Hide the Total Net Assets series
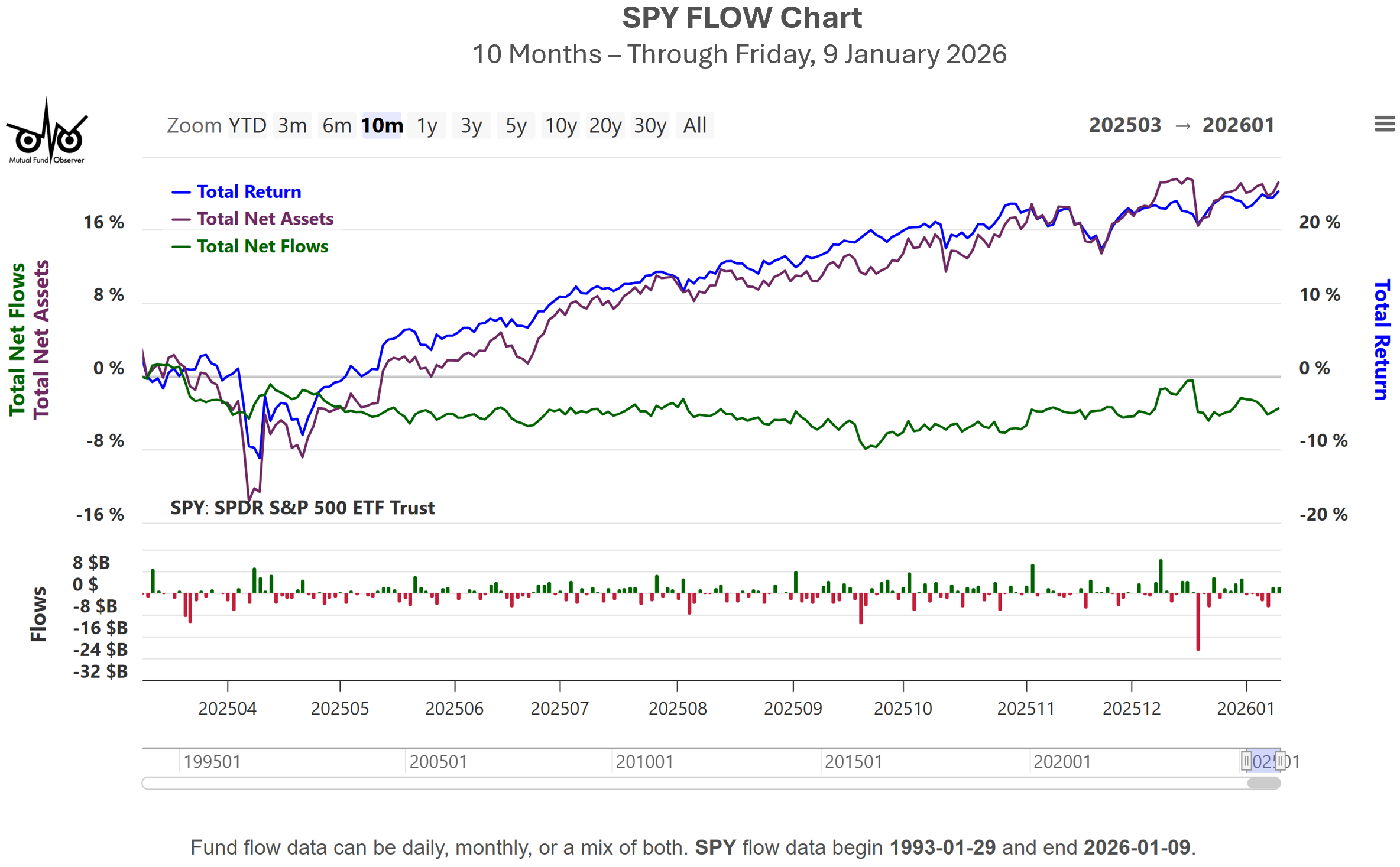 (265, 219)
